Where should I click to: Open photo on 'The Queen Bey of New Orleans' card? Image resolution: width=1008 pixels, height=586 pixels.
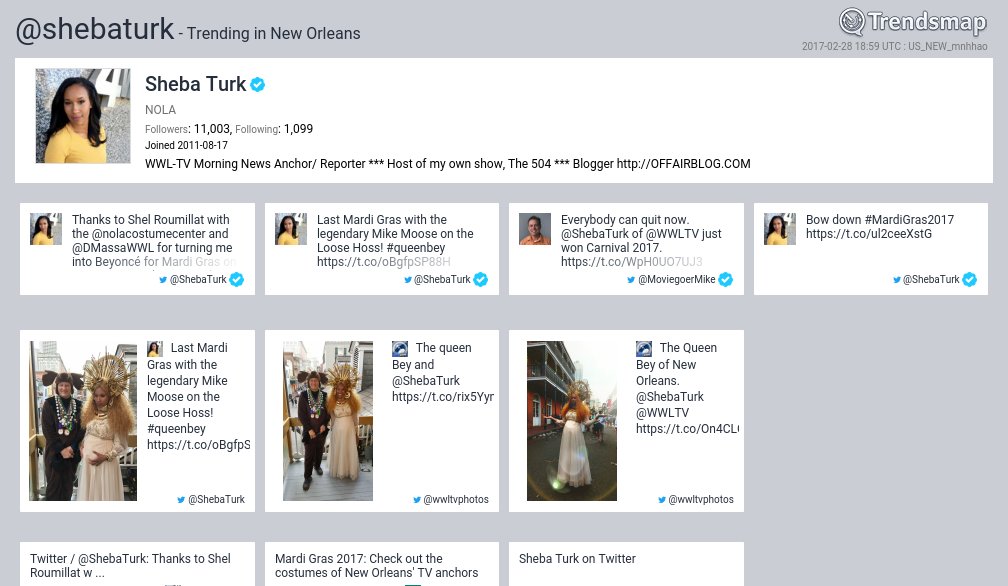(572, 421)
